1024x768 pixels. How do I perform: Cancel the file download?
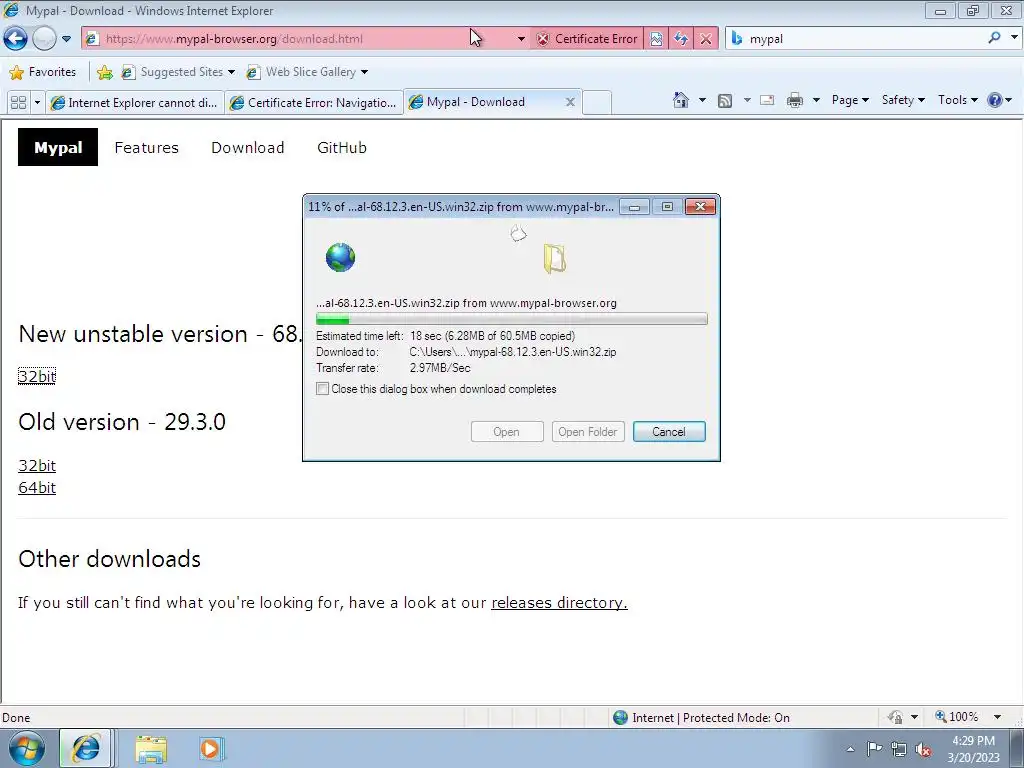(x=669, y=432)
